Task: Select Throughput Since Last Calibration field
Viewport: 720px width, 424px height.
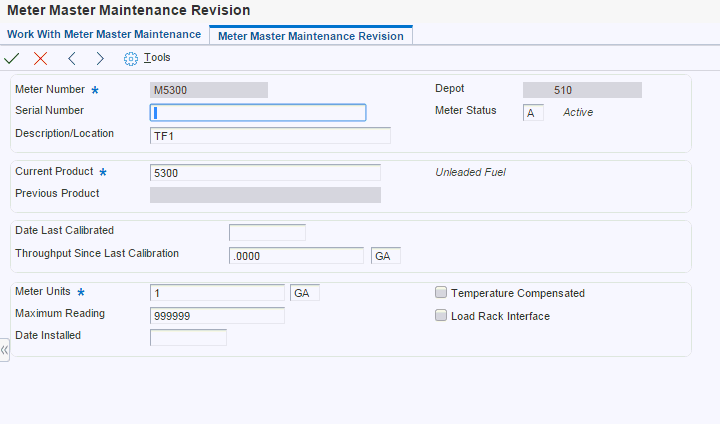Action: click(x=296, y=255)
